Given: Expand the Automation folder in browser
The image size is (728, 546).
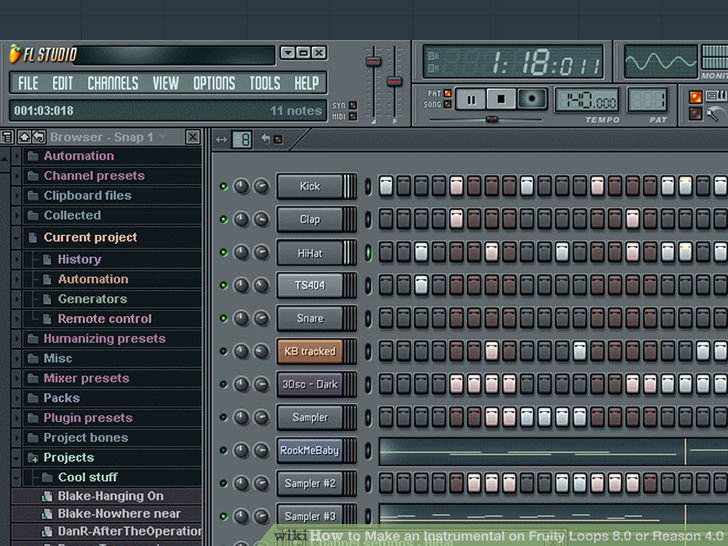Looking at the screenshot, I should pyautogui.click(x=16, y=156).
